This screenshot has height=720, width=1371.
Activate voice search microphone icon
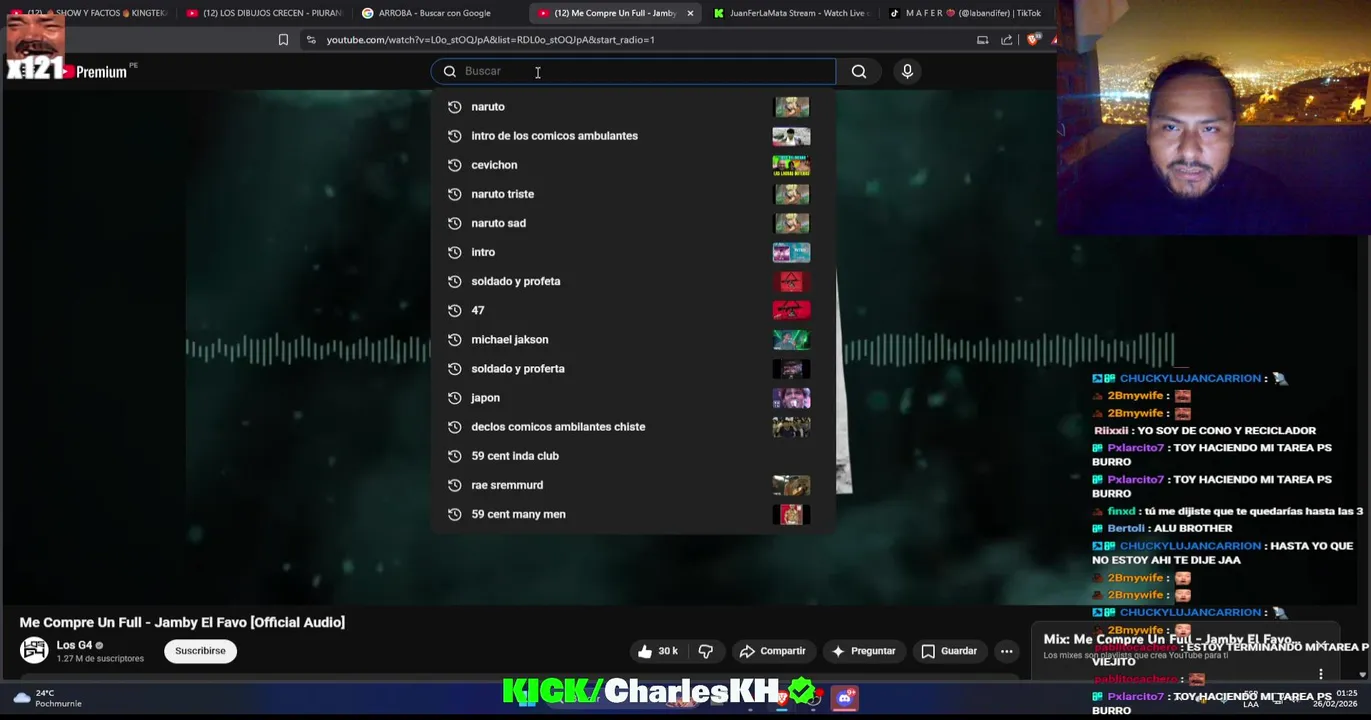(907, 71)
